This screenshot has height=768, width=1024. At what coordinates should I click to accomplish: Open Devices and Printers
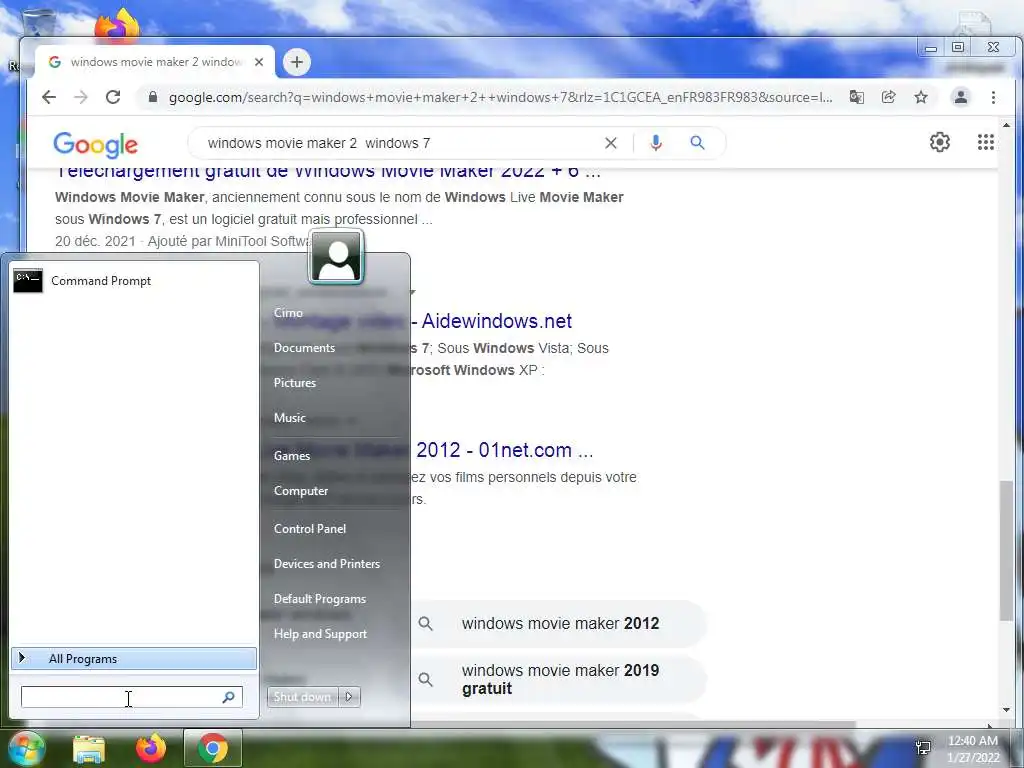tap(327, 564)
